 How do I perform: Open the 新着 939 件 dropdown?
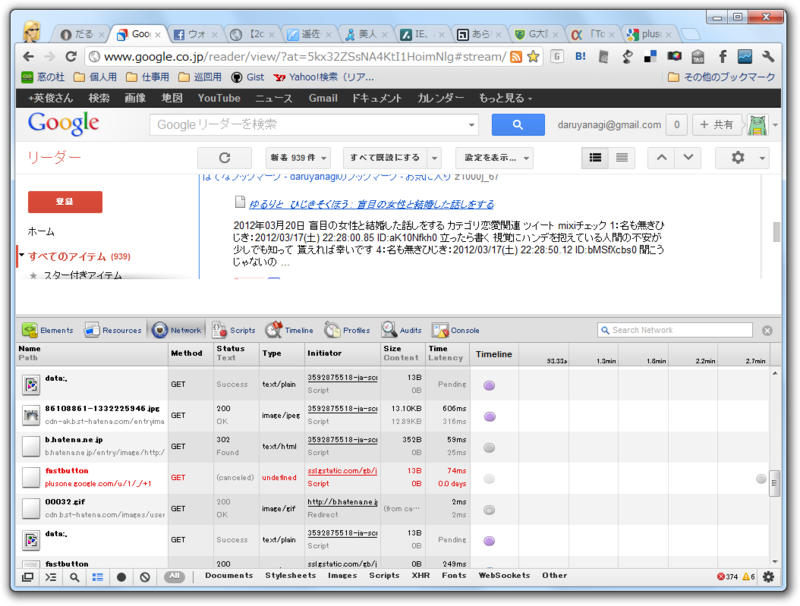pos(298,158)
